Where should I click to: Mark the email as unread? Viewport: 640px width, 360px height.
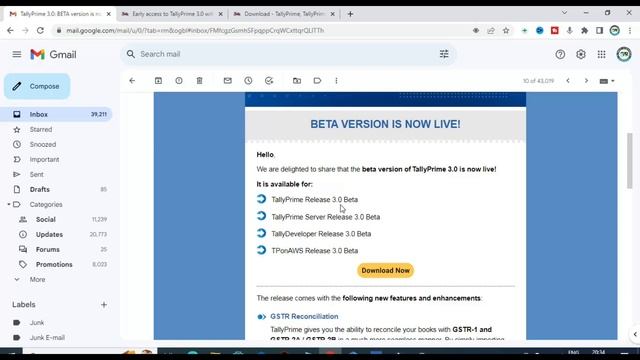click(x=228, y=81)
